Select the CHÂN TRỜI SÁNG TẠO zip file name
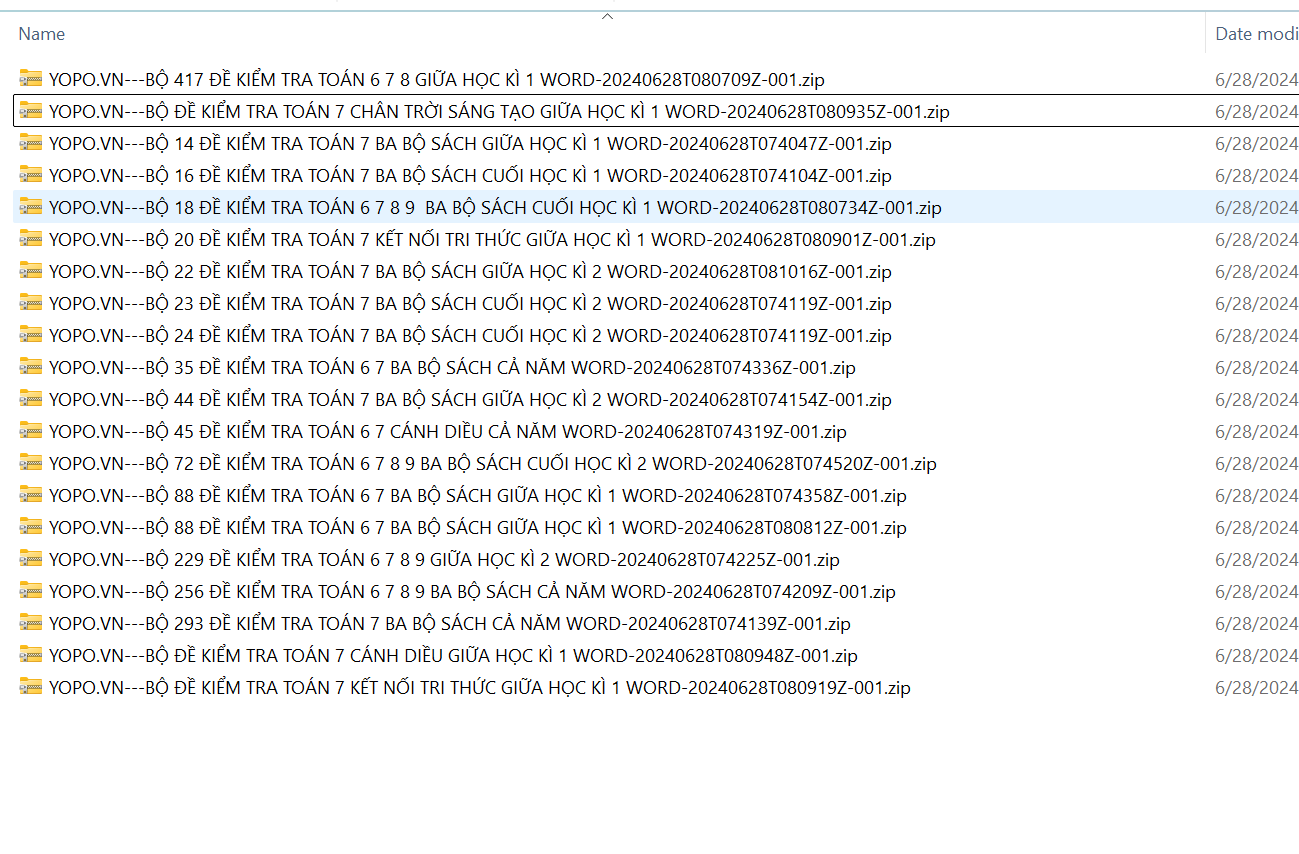 (x=498, y=112)
